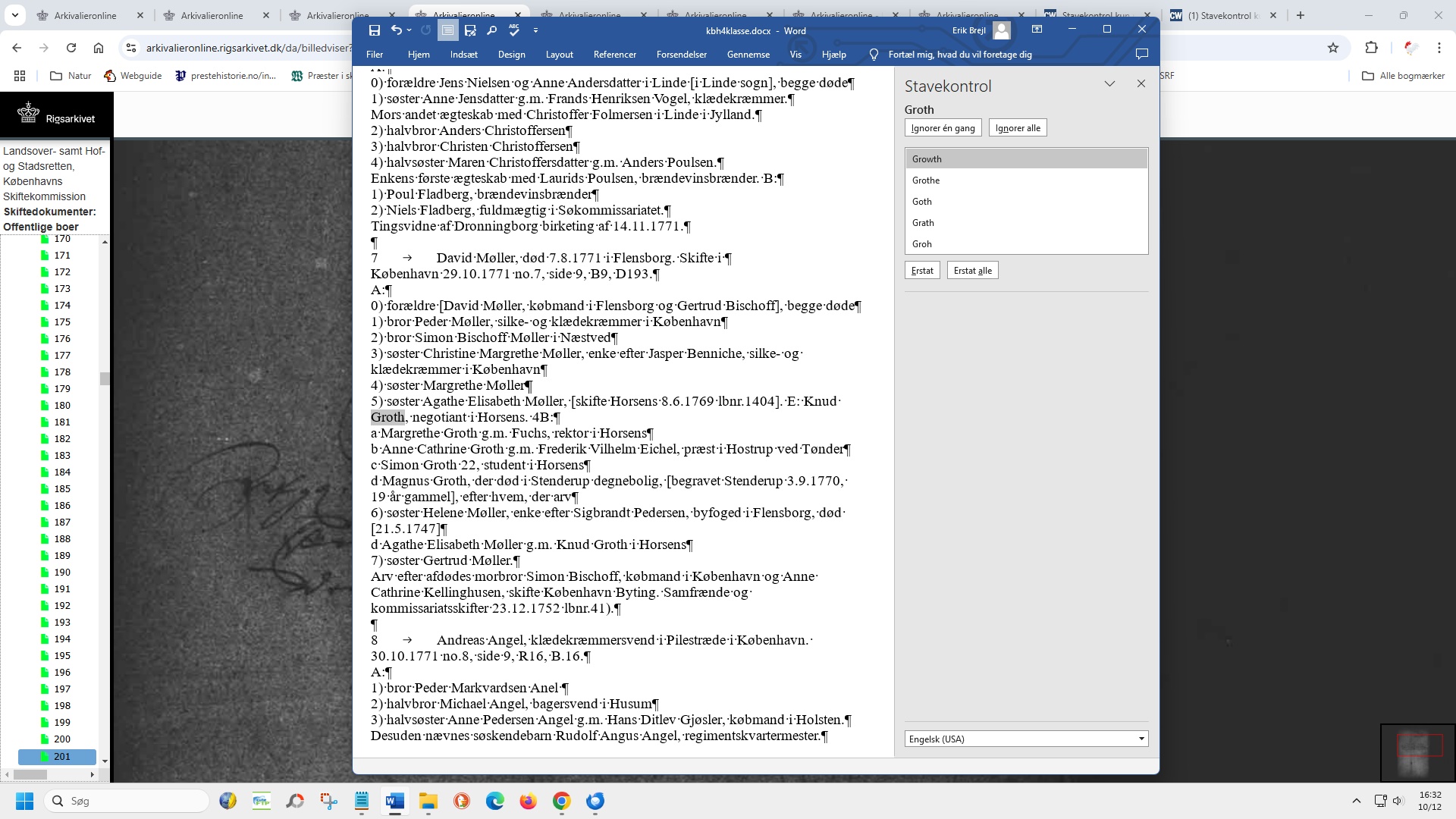1456x819 pixels.
Task: Select page 176 in the page list
Action: tap(62, 339)
